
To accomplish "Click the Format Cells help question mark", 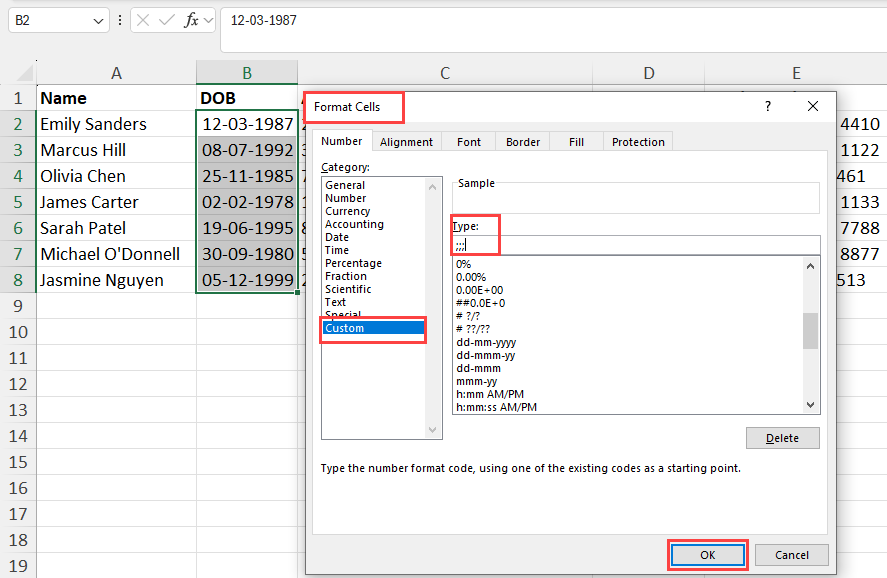I will click(768, 106).
